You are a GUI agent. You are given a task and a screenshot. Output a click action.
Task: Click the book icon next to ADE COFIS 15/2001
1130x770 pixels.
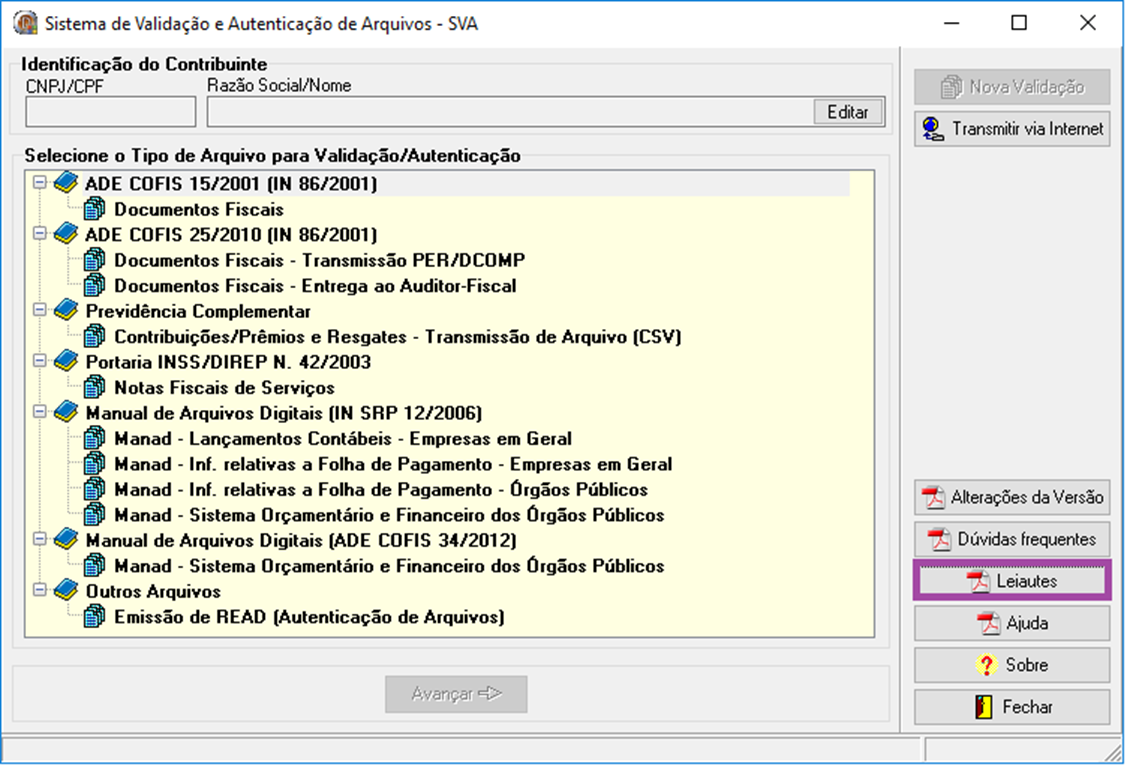point(65,183)
